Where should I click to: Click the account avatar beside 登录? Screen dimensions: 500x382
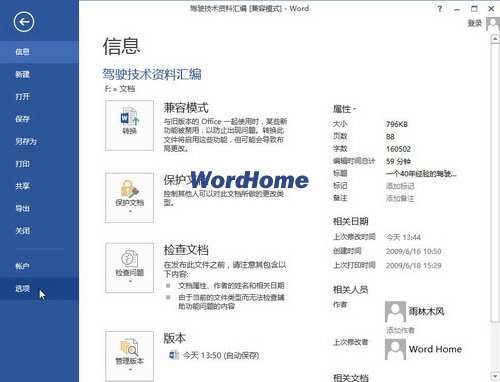pos(493,23)
